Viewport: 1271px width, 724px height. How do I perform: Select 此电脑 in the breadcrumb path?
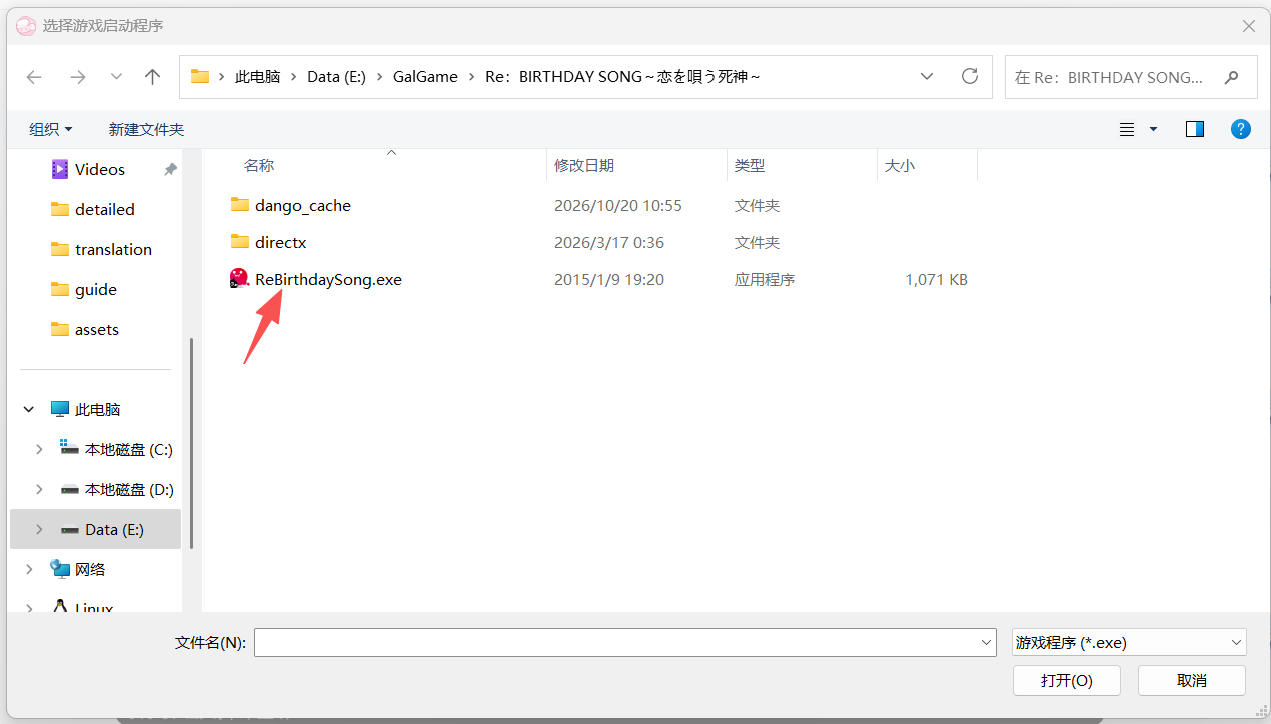coord(257,76)
